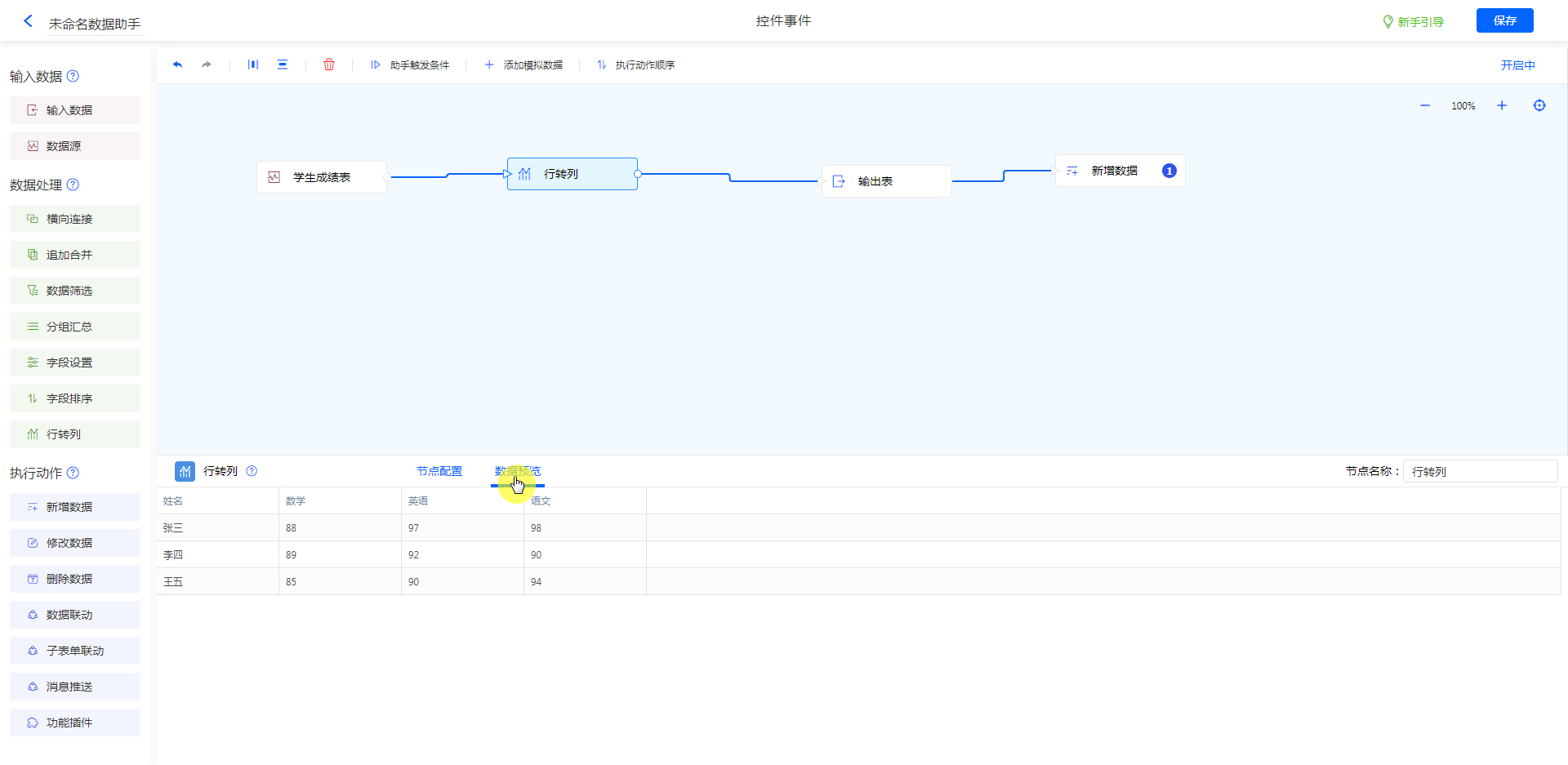Zoom in canvas with plus icon

tap(1501, 105)
